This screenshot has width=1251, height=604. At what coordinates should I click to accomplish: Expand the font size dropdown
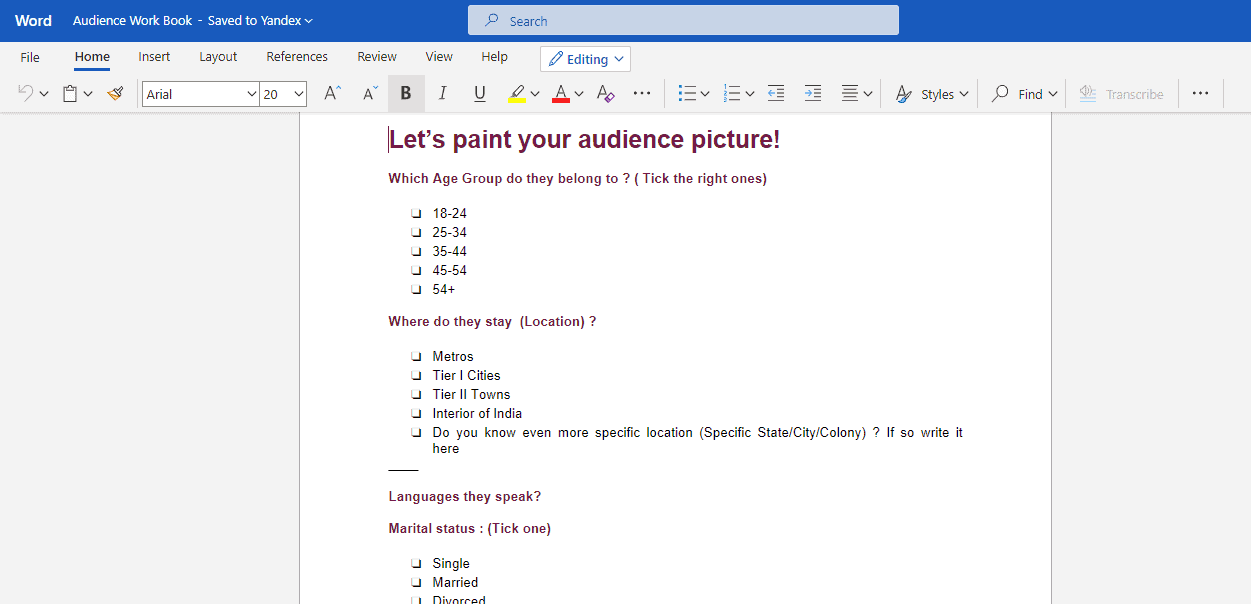tap(298, 94)
